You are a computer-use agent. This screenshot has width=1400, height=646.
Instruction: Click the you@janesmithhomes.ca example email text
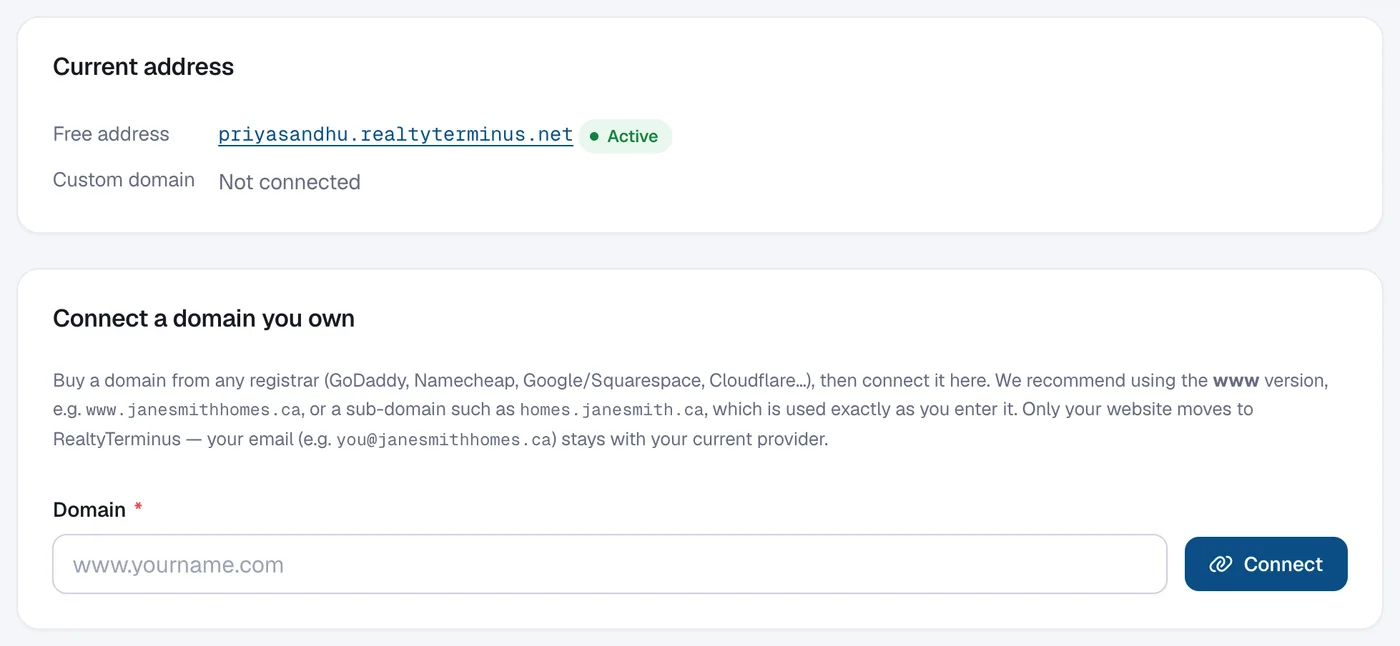point(445,439)
